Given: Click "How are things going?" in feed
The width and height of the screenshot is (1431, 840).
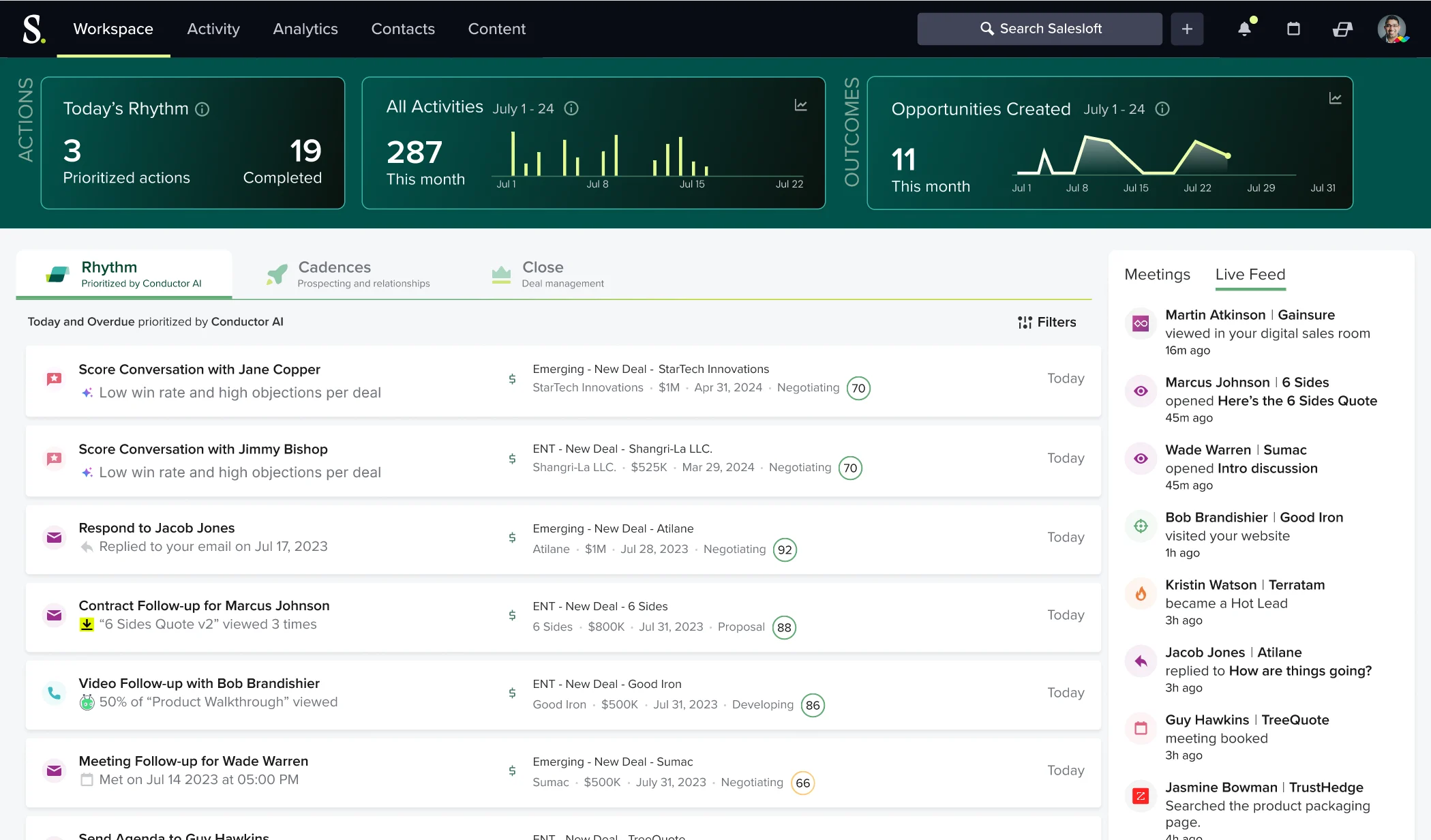Looking at the screenshot, I should [1300, 671].
